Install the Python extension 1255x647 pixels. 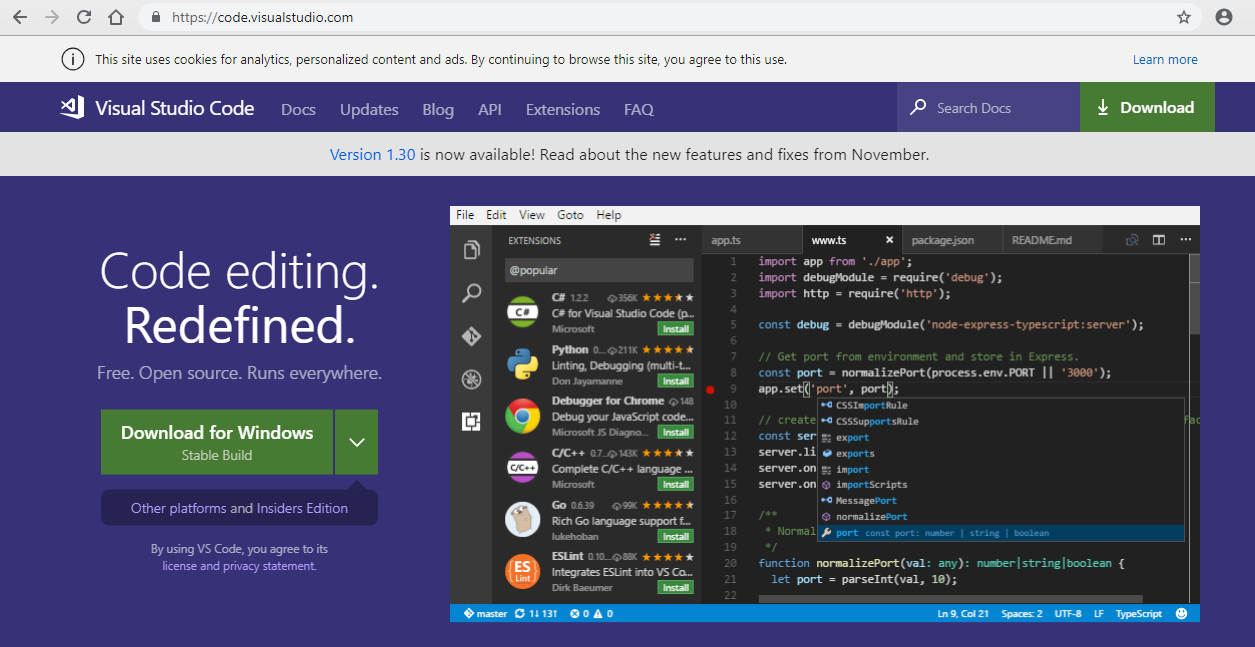pos(675,381)
